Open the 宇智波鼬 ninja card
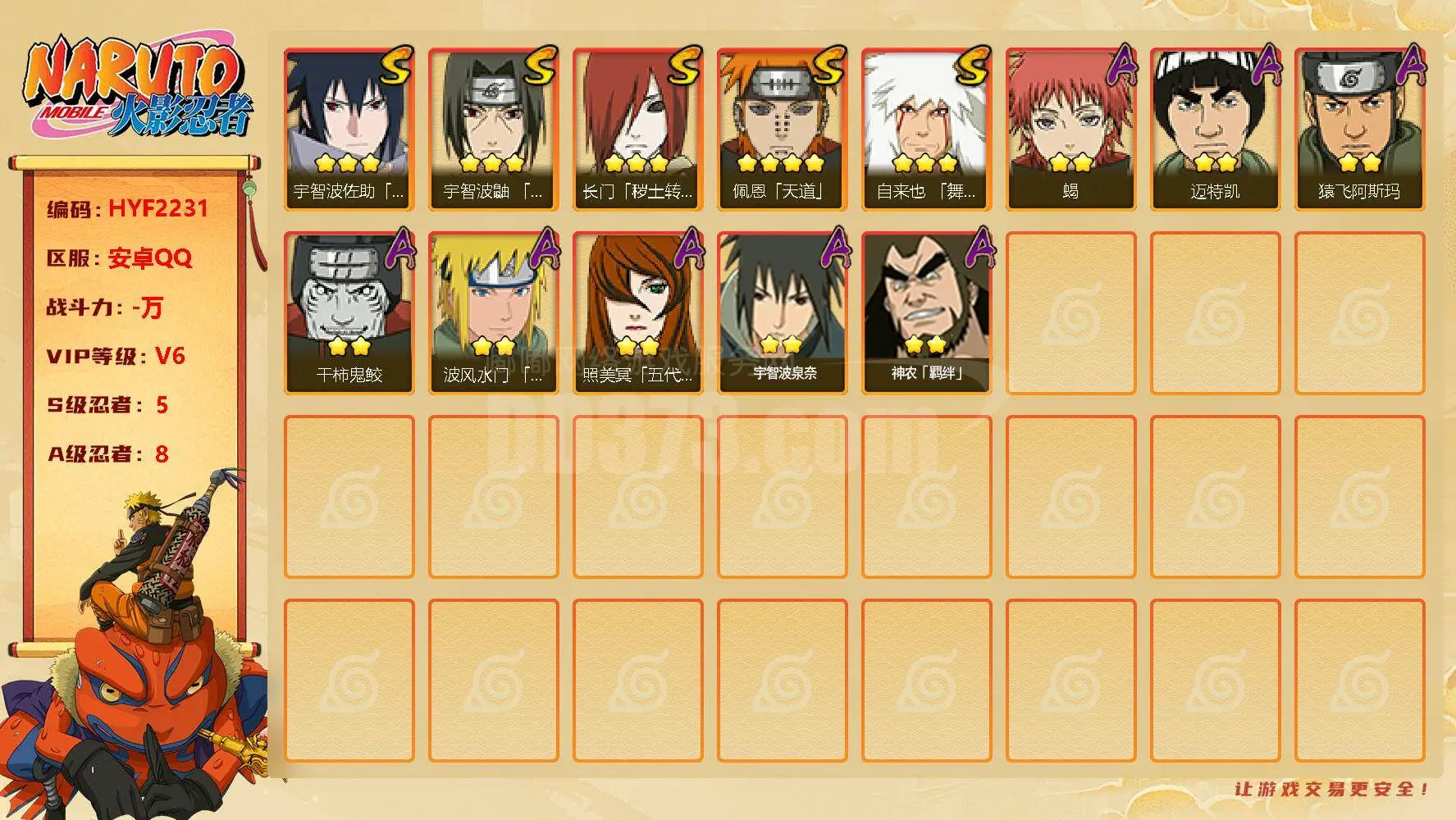Screen dimensions: 1456x820 [493, 130]
